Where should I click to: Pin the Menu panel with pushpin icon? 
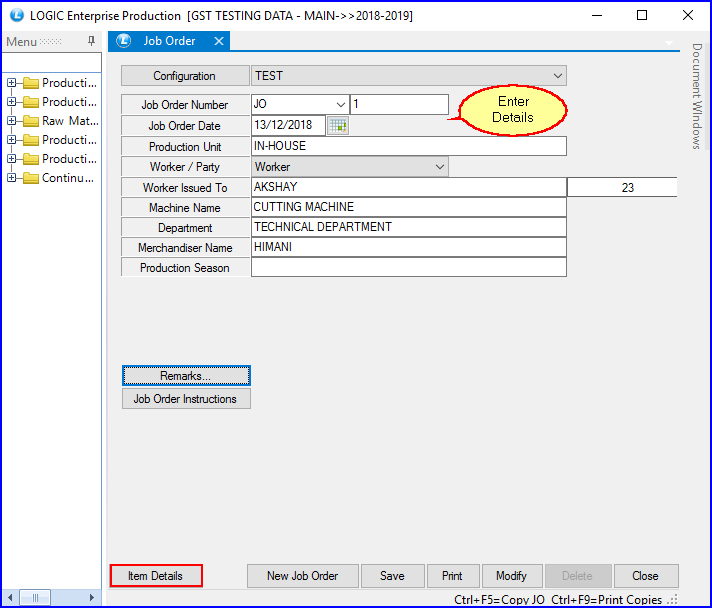pos(92,42)
